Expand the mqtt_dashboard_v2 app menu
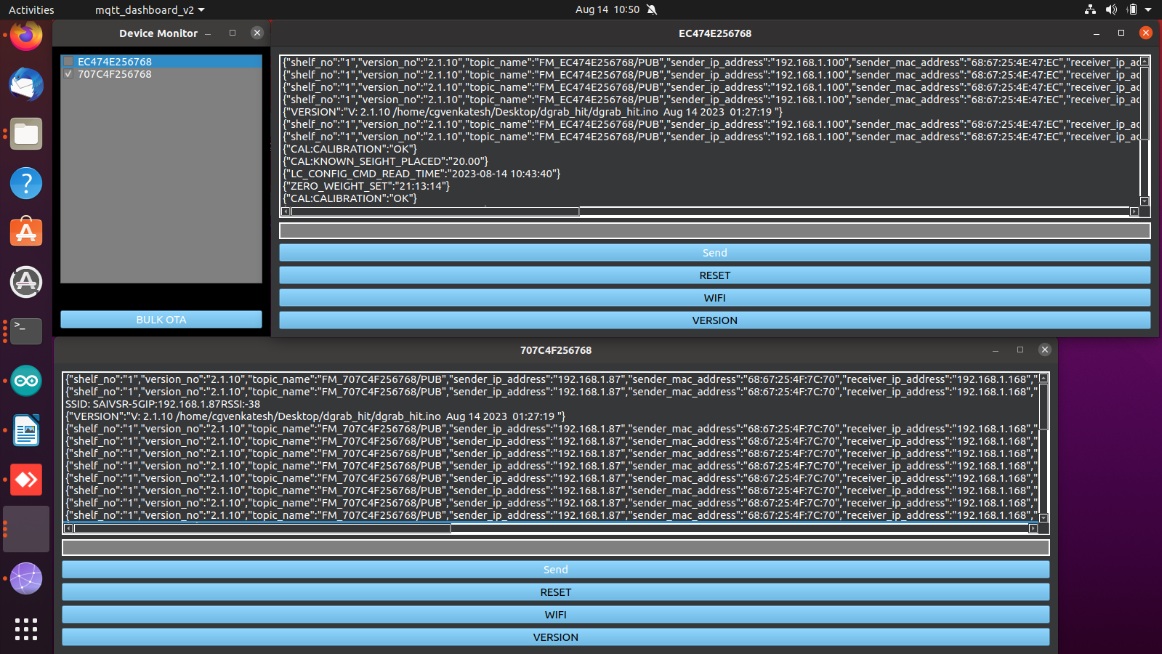This screenshot has width=1162, height=654. (150, 10)
